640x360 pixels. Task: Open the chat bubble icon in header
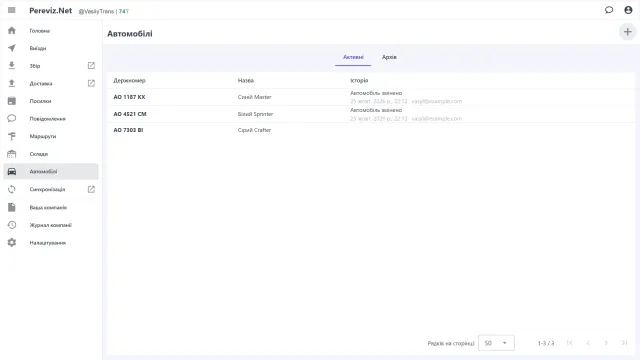[x=609, y=10]
